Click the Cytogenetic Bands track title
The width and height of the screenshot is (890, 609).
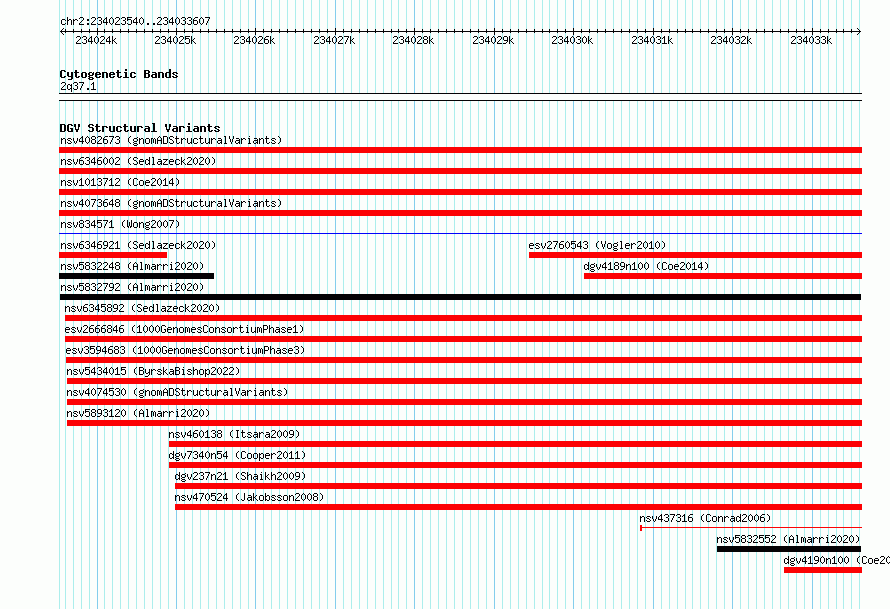[x=119, y=74]
